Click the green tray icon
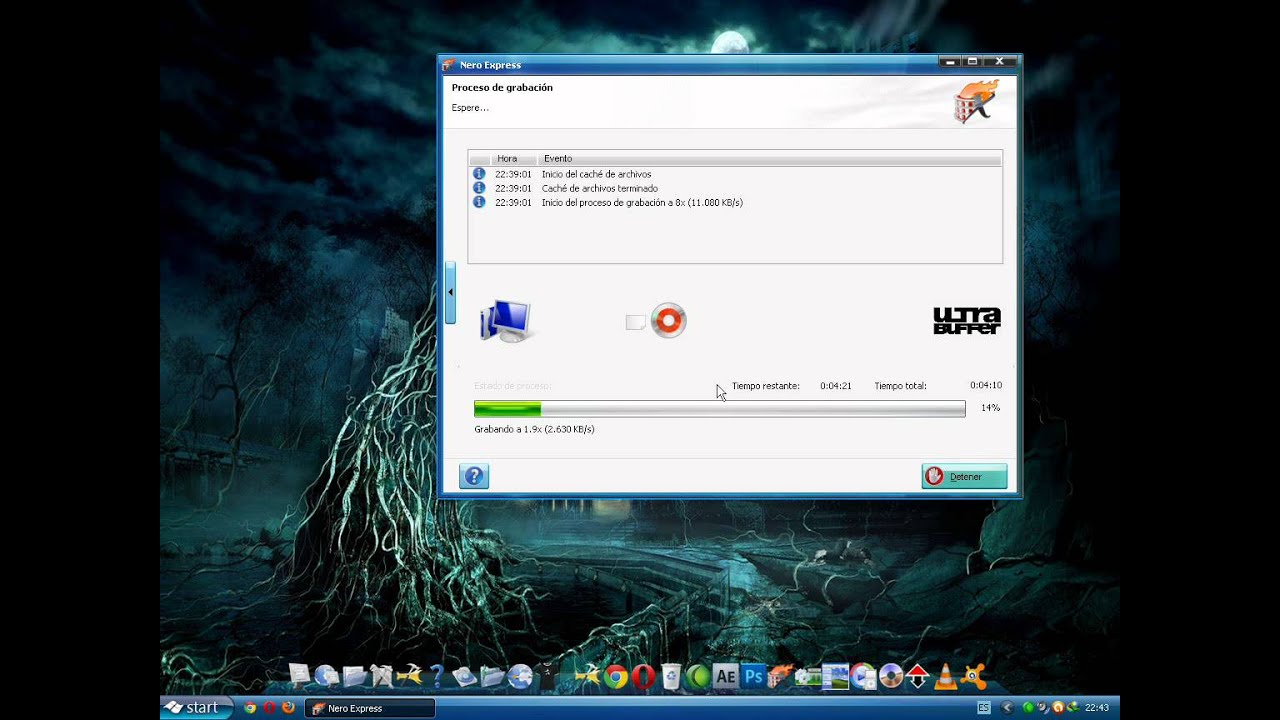Viewport: 1280px width, 720px height. (x=1028, y=708)
